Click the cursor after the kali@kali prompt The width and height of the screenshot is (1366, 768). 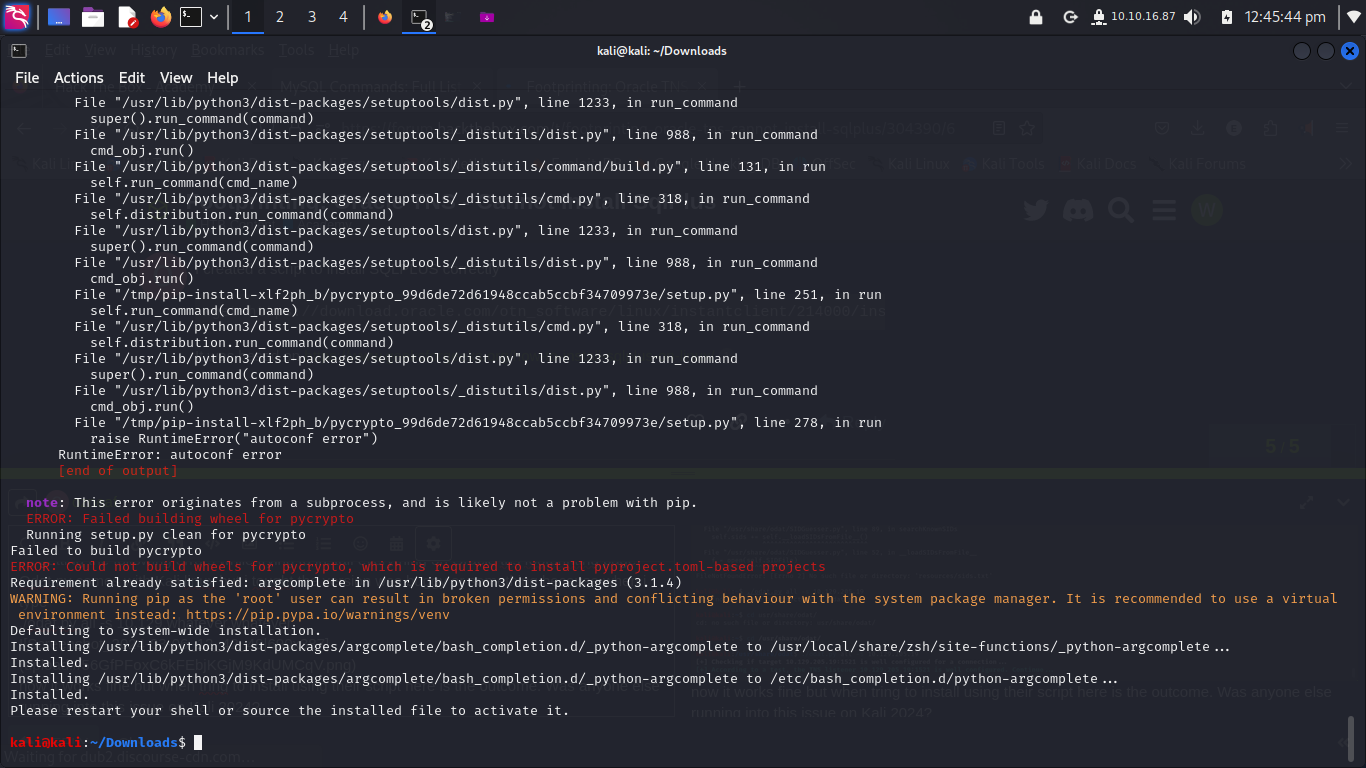click(x=198, y=742)
